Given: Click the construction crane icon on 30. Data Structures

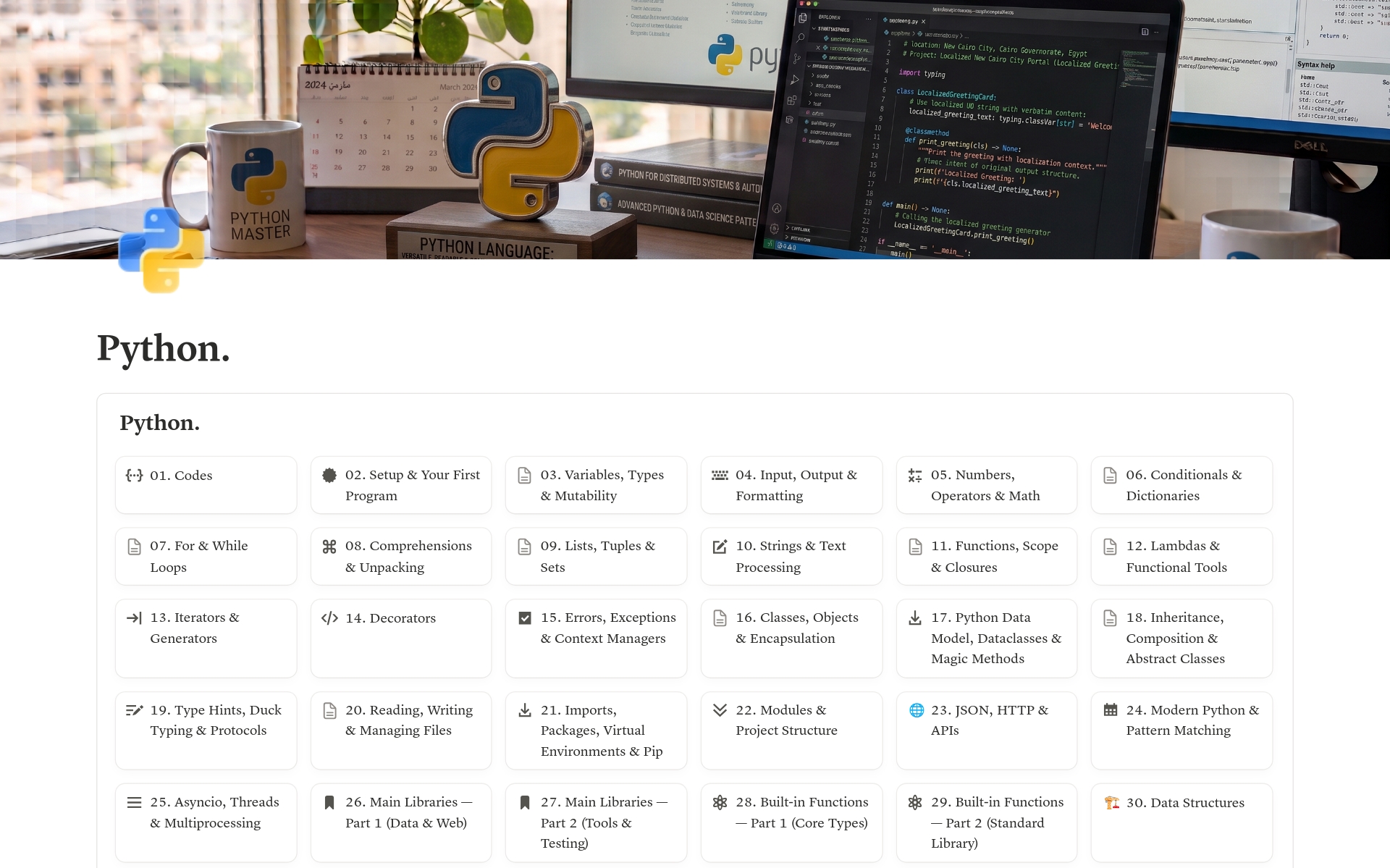Looking at the screenshot, I should 1111,802.
